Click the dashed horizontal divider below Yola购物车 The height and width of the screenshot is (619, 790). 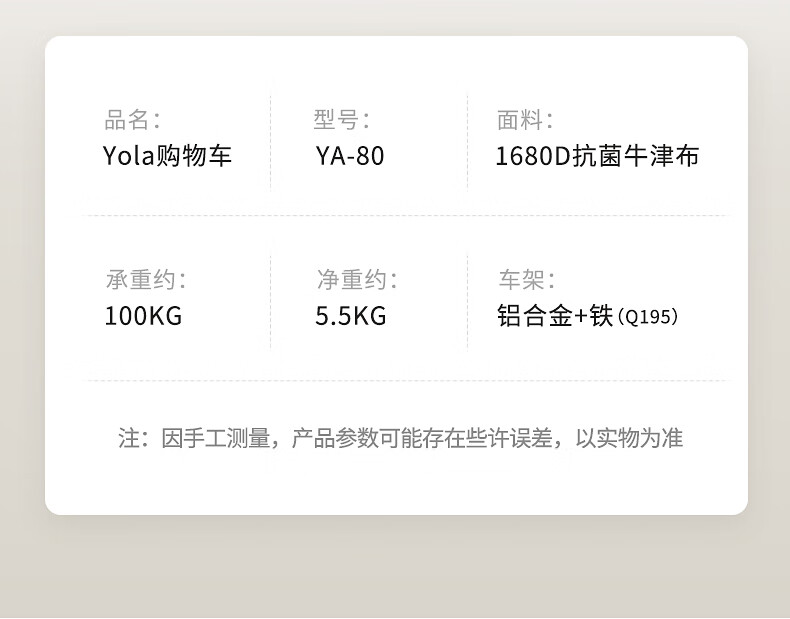[x=400, y=215]
